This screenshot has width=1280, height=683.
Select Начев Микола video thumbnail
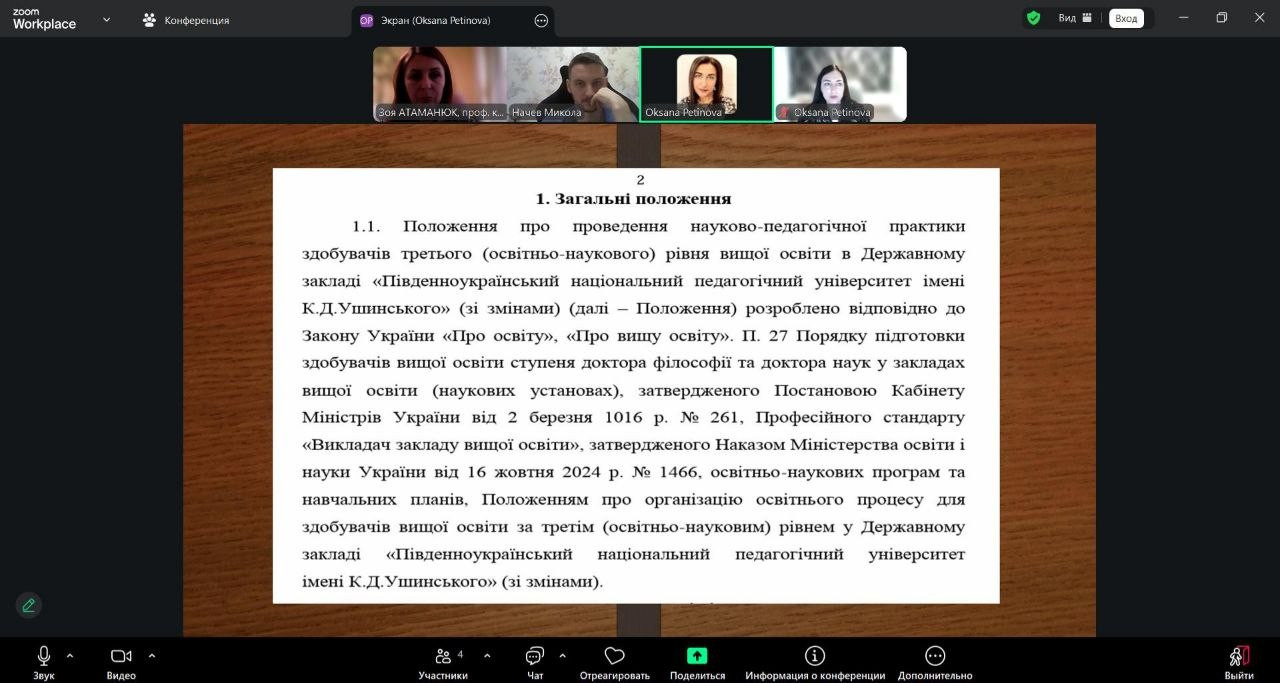573,84
